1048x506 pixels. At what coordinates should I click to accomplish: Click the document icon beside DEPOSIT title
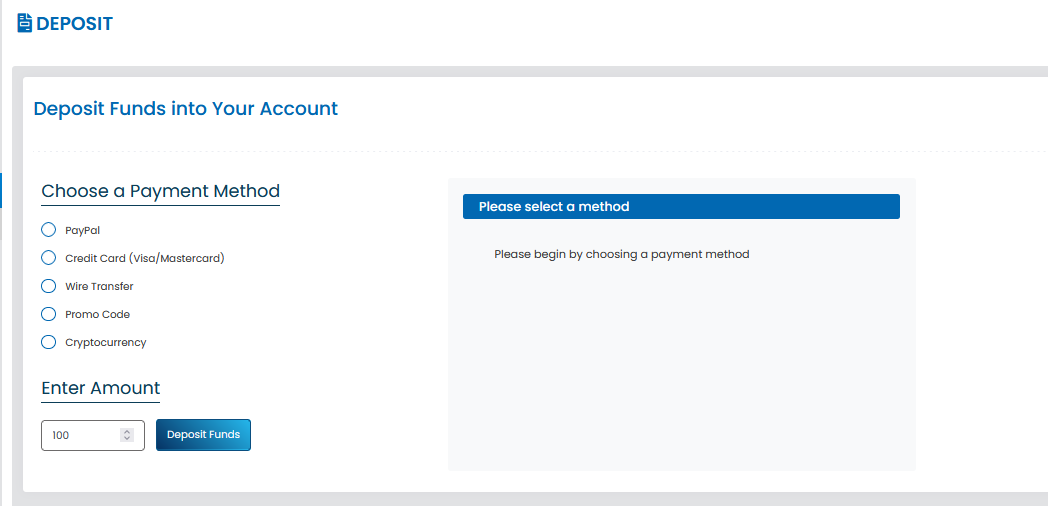[x=25, y=23]
